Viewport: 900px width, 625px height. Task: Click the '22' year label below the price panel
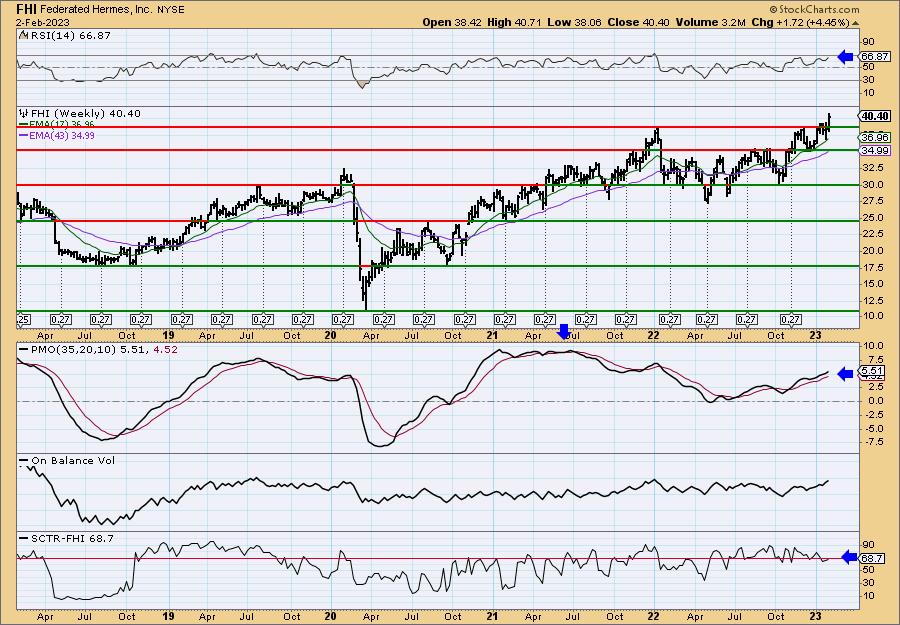click(x=653, y=335)
